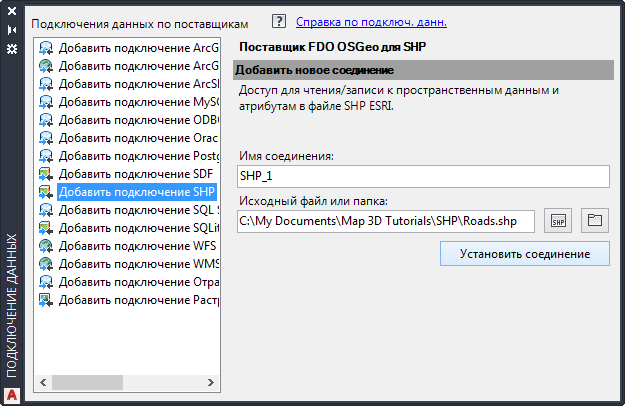Click the icon beside the SDF connection entry

pos(46,174)
